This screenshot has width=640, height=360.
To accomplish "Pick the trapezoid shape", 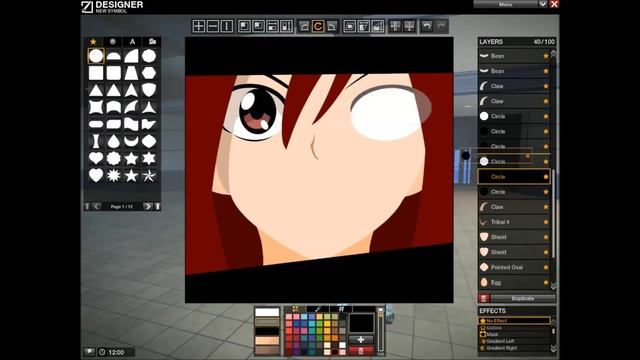I will (131, 73).
